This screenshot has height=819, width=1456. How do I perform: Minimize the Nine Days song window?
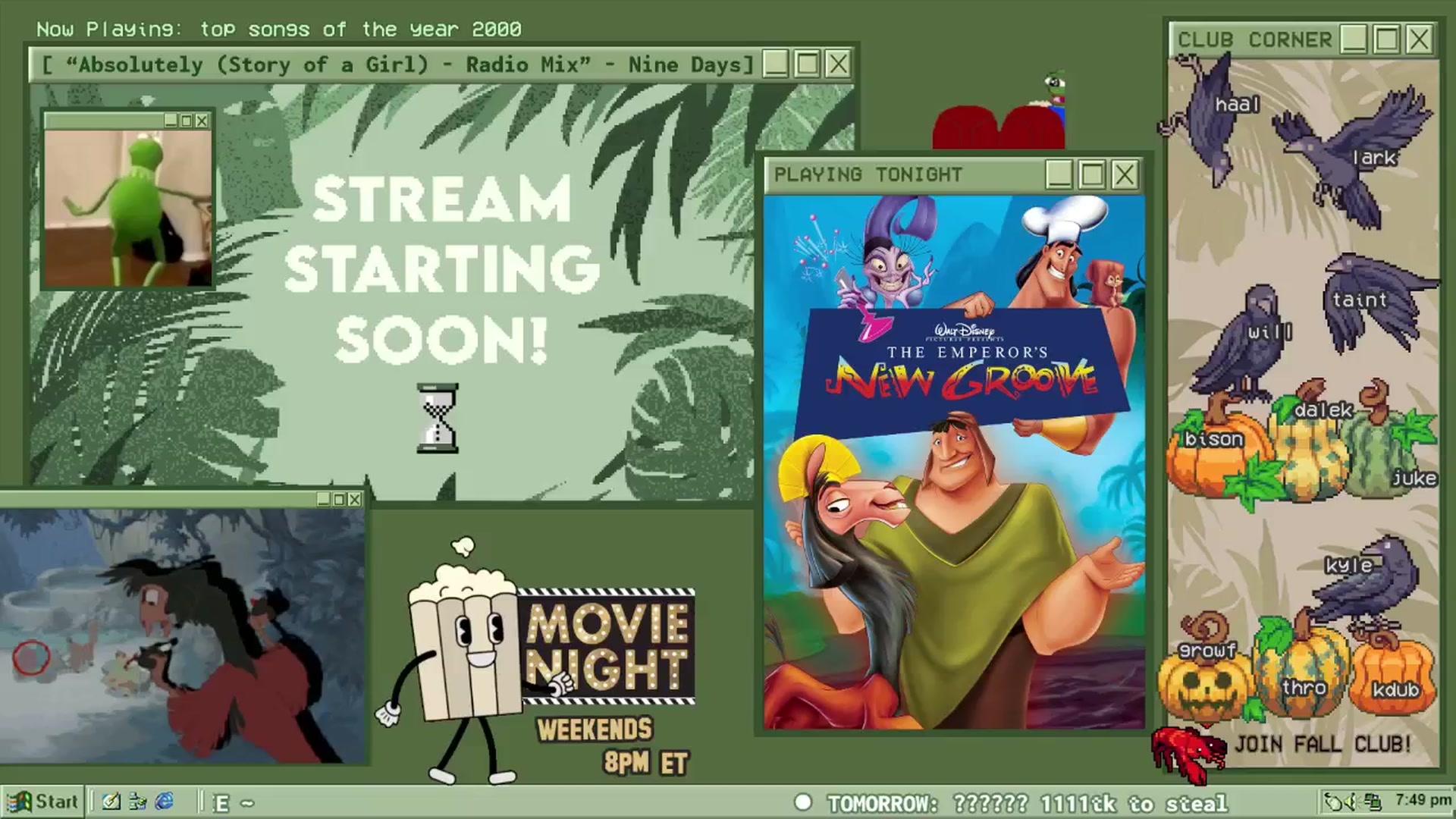[x=775, y=64]
